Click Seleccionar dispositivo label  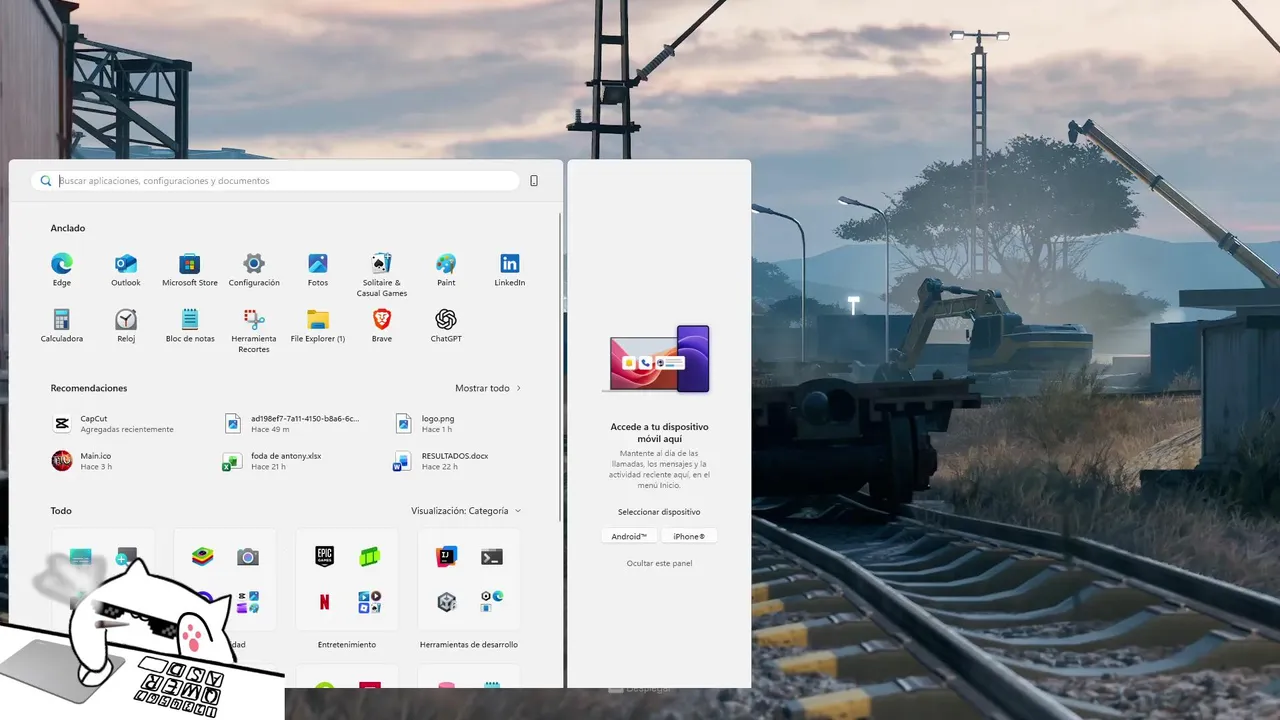point(659,512)
